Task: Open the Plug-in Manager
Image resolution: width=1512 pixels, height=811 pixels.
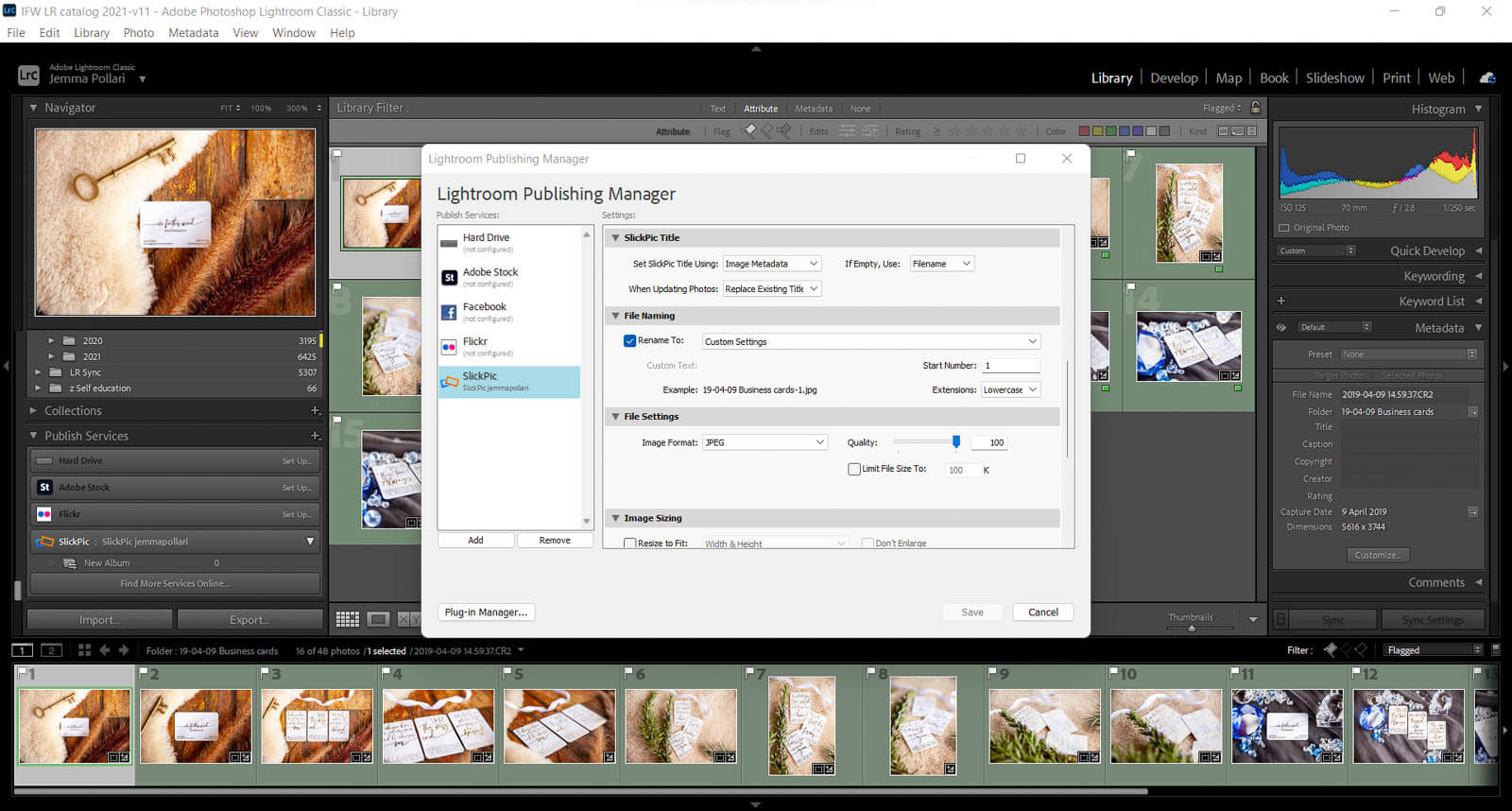Action: (486, 613)
